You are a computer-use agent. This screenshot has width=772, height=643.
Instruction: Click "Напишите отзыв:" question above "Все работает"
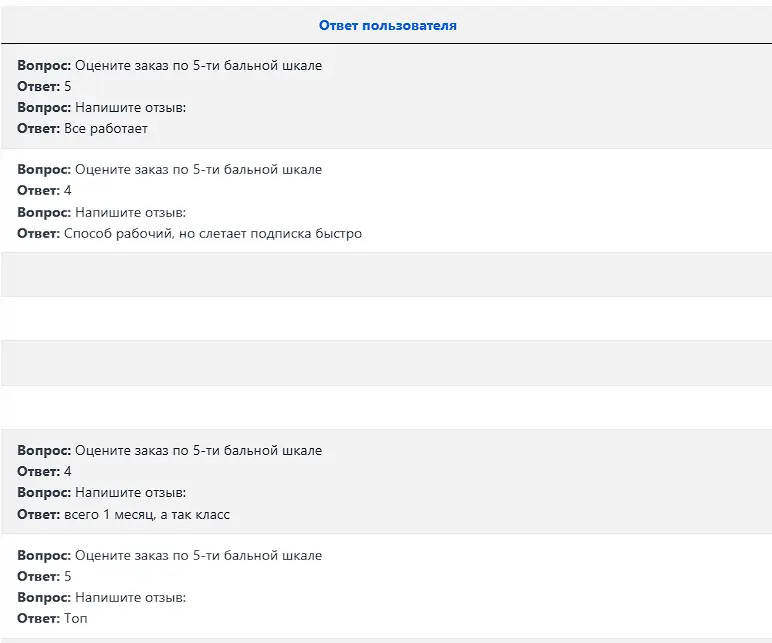pos(130,107)
